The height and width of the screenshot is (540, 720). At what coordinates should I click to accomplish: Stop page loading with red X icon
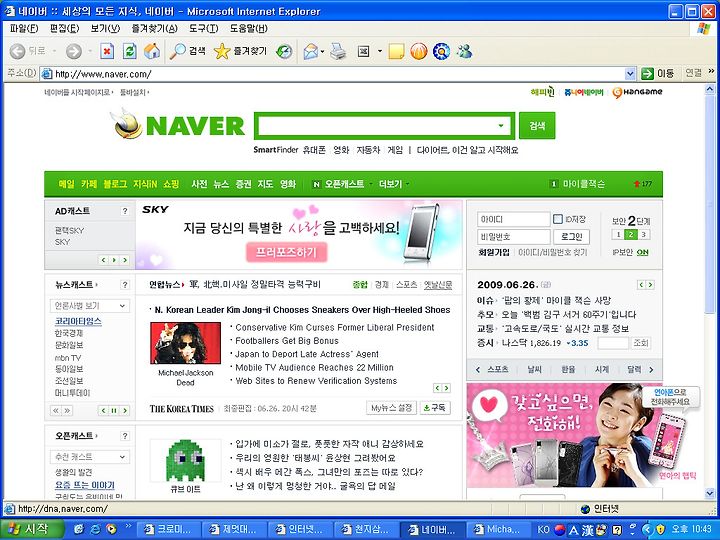click(x=107, y=51)
